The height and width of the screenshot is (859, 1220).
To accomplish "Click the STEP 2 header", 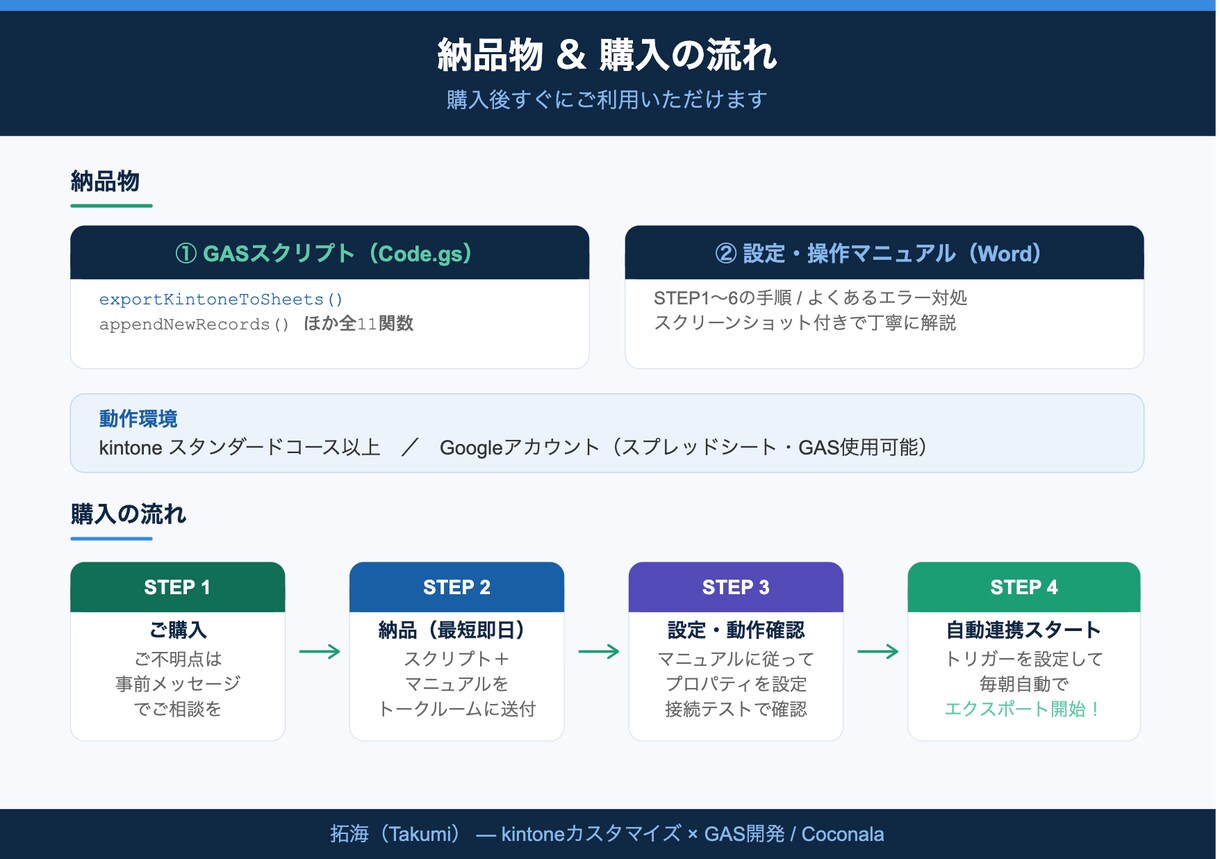I will (456, 587).
